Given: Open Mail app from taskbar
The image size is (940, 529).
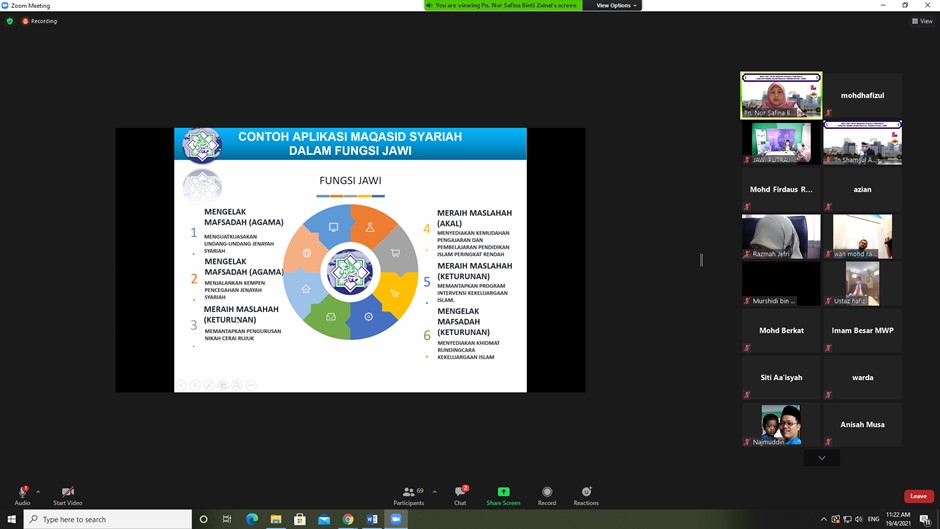Looking at the screenshot, I should pyautogui.click(x=324, y=519).
